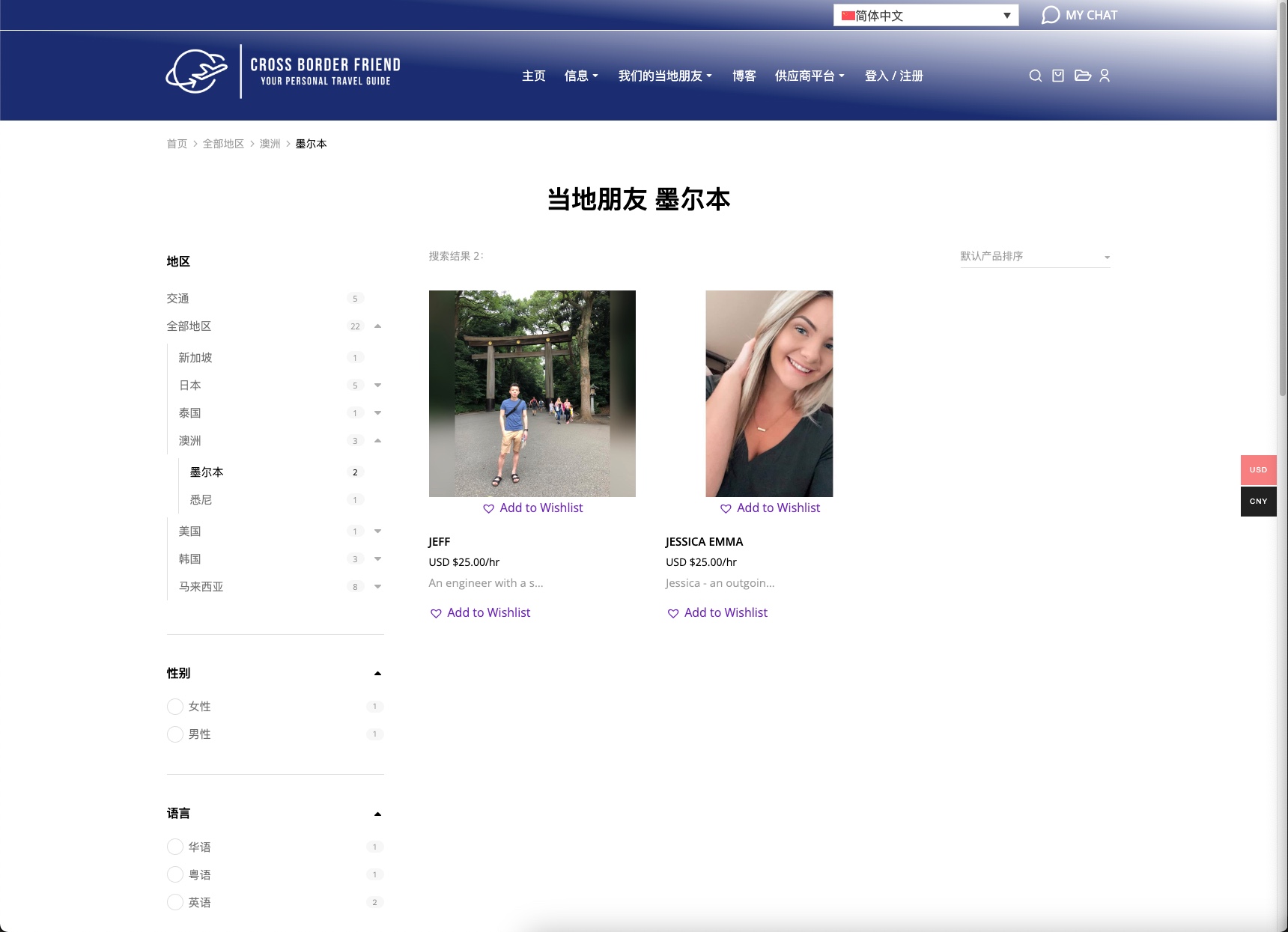Open Jeff's profile photo thumbnail
Screen dimensions: 1288x932
tap(532, 394)
